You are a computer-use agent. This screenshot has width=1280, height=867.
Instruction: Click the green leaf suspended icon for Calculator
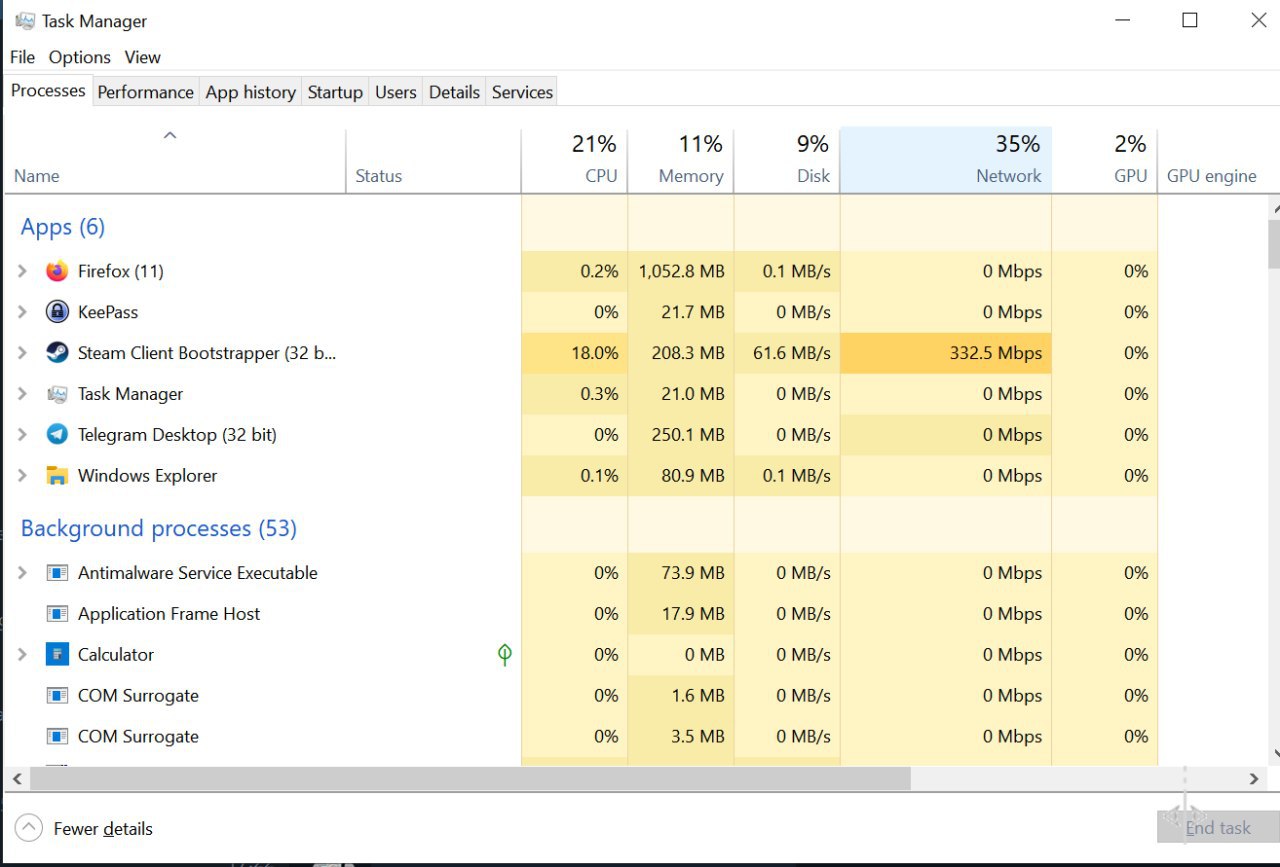[x=505, y=655]
